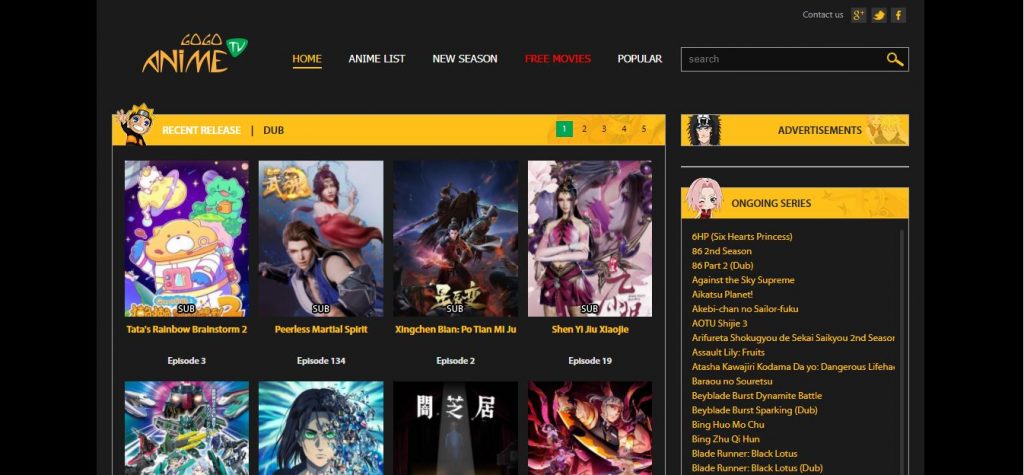
Task: Open Beyblade Burst Dynamite Battle link
Action: tap(757, 395)
